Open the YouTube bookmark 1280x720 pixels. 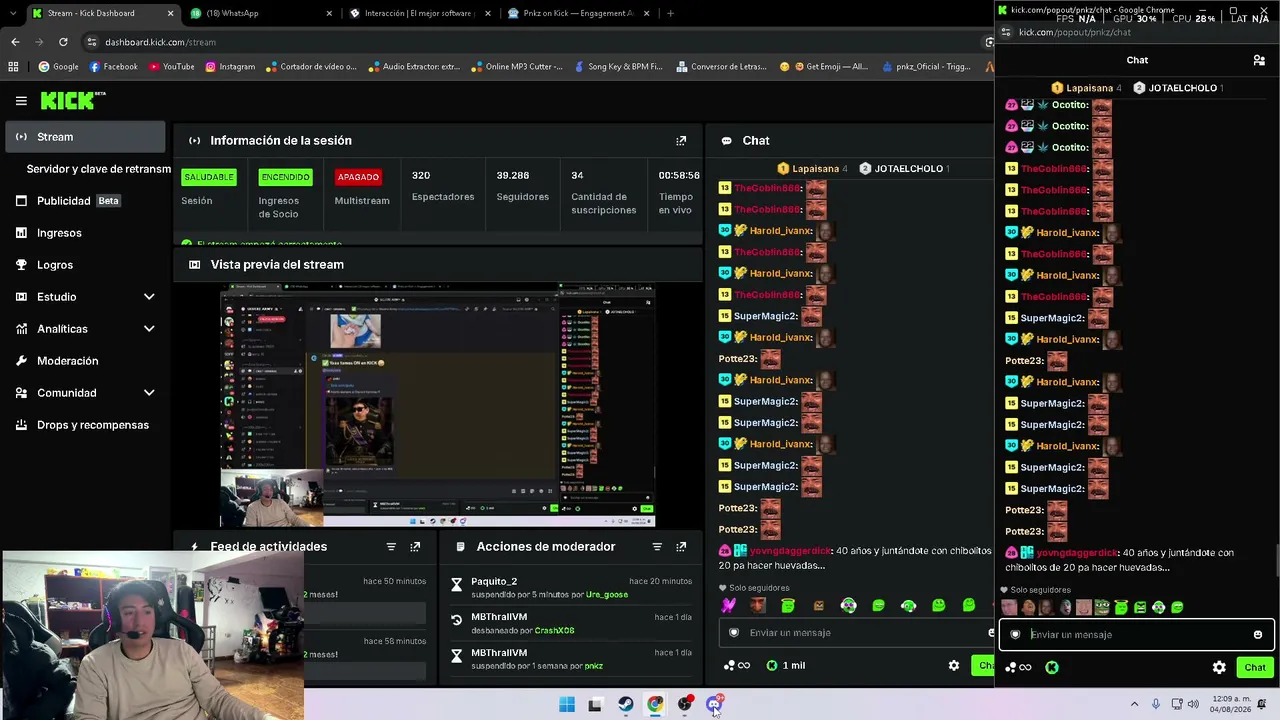tap(171, 67)
